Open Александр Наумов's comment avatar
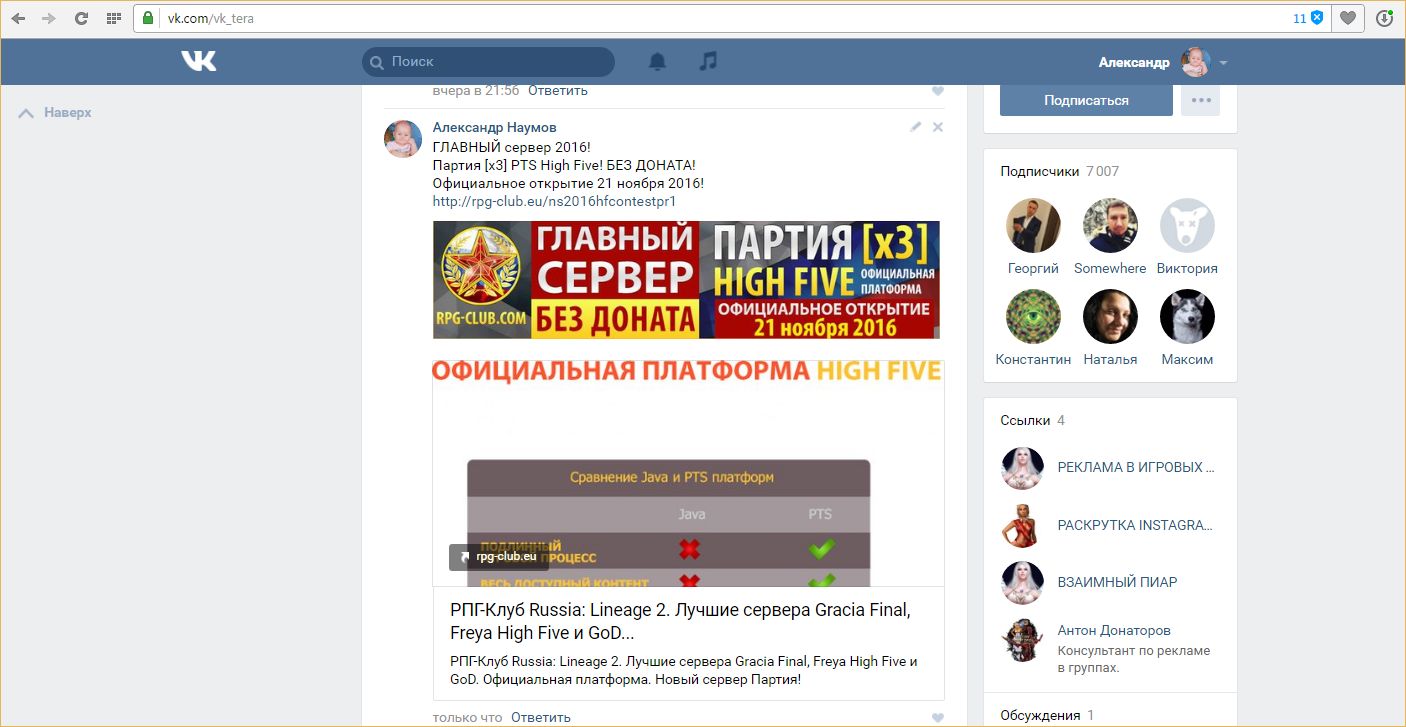The width and height of the screenshot is (1406, 727). (x=403, y=139)
